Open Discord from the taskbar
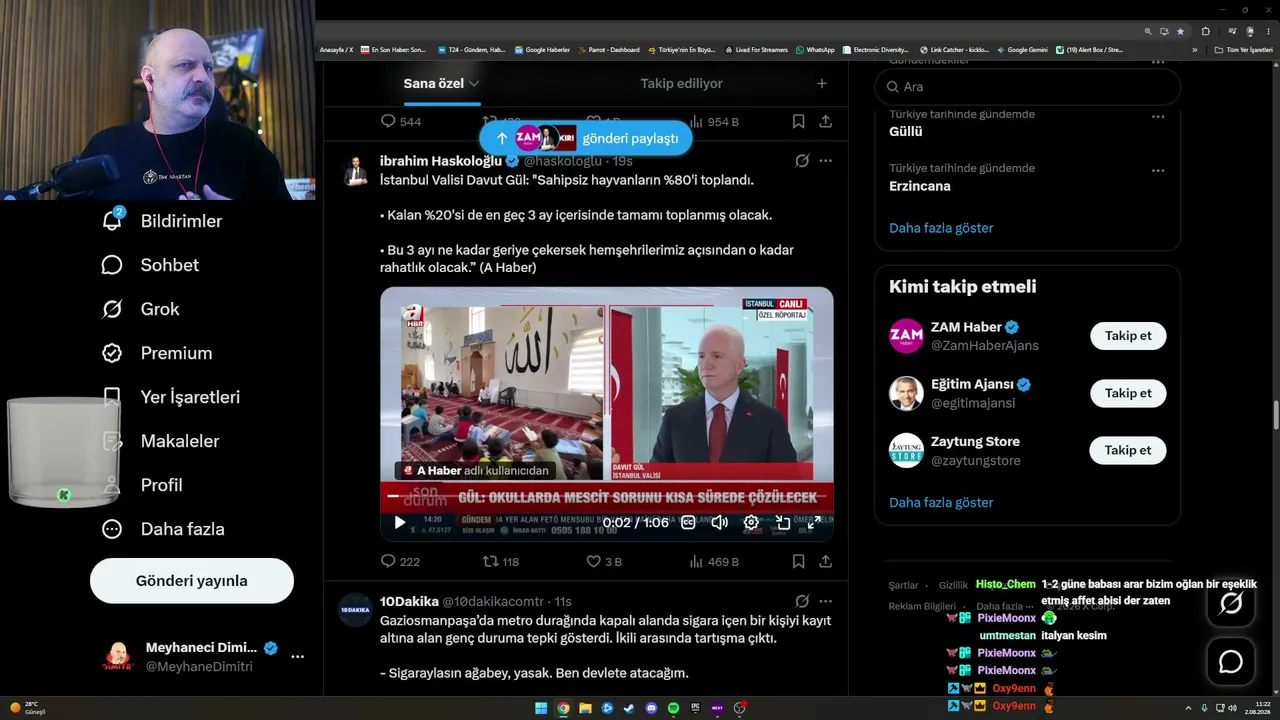Image resolution: width=1280 pixels, height=720 pixels. 652,708
